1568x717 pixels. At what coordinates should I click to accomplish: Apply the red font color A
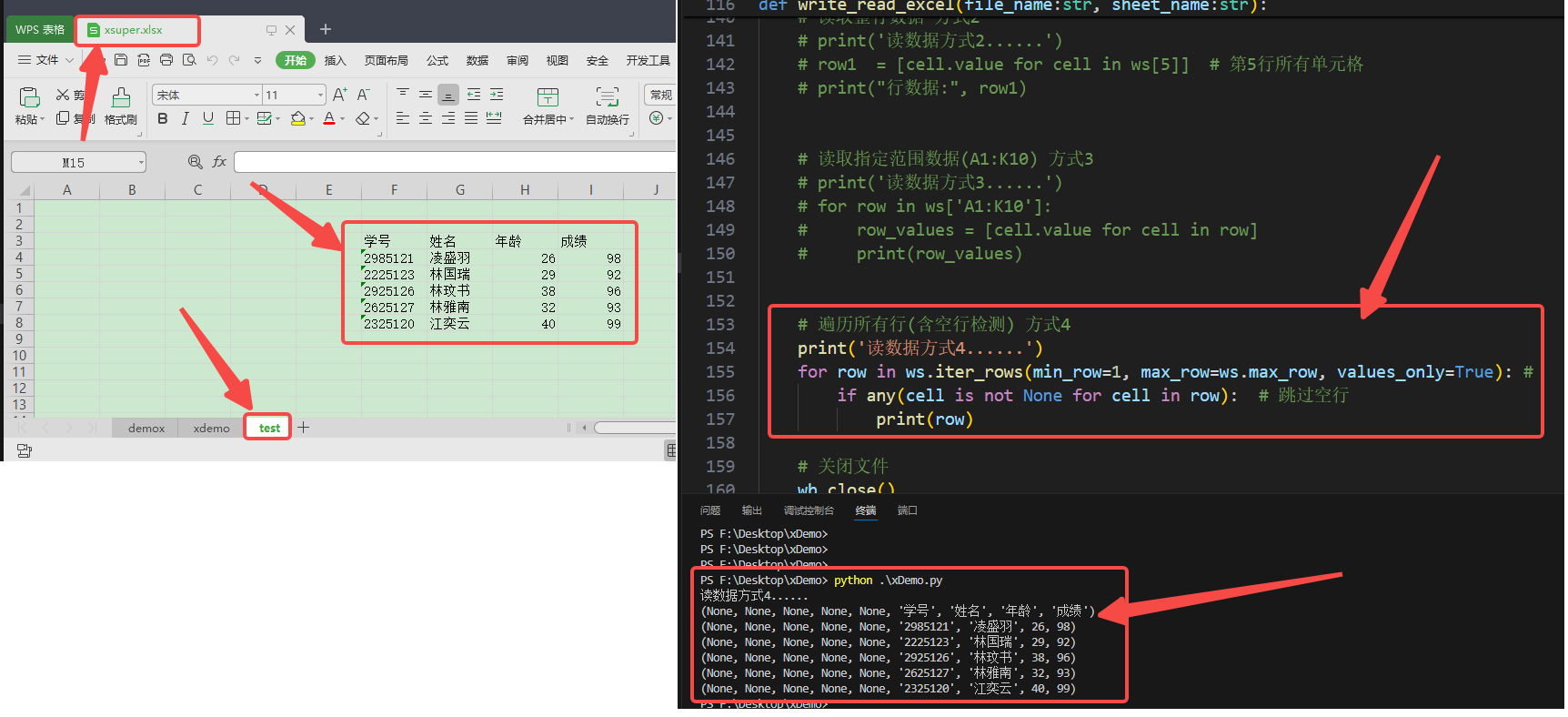pyautogui.click(x=329, y=118)
